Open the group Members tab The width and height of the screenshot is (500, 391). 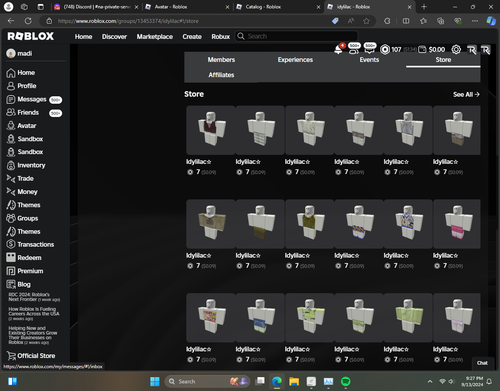tap(221, 60)
